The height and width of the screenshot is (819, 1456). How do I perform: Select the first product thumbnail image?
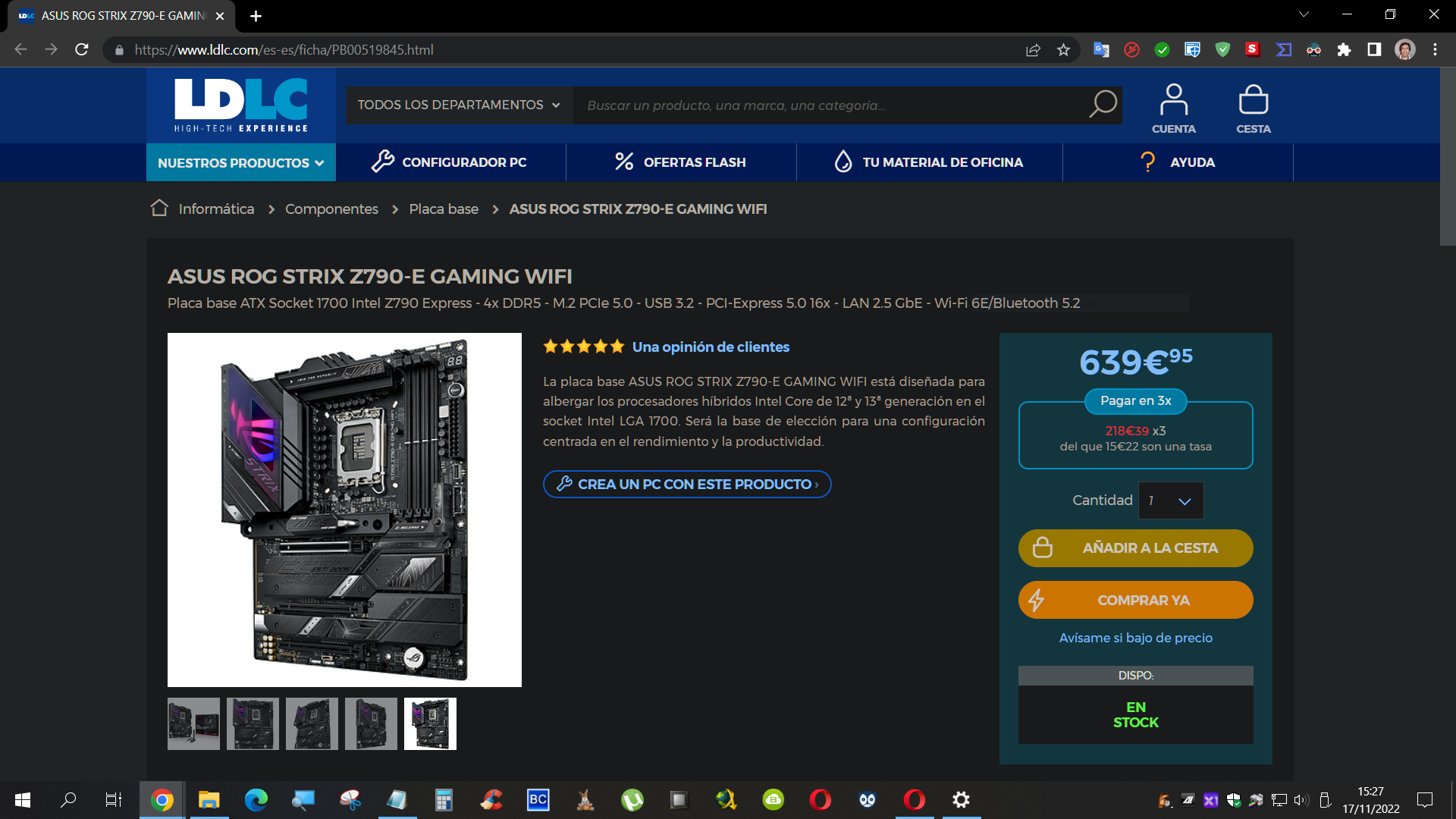193,723
